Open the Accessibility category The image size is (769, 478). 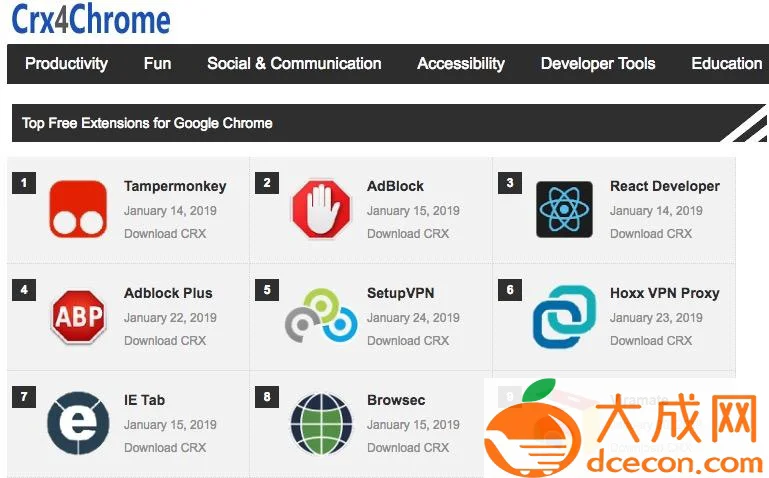(461, 64)
